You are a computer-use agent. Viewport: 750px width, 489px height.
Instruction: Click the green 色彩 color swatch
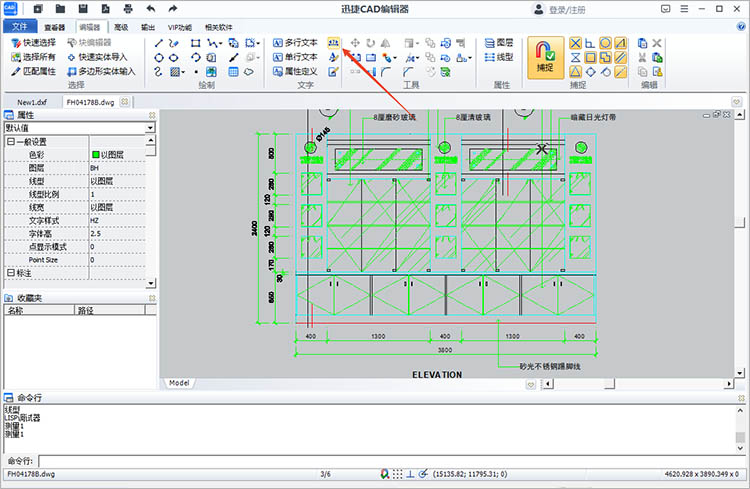click(x=96, y=155)
